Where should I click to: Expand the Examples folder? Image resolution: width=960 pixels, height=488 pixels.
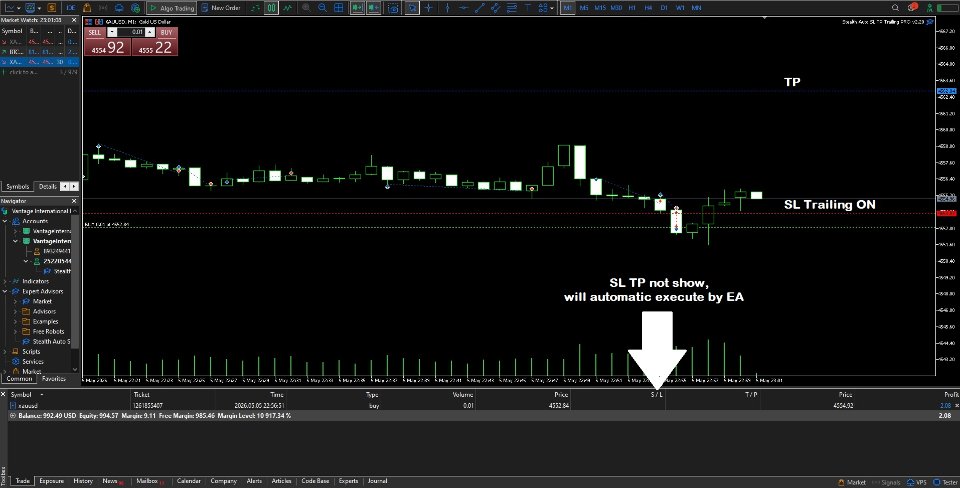tap(16, 321)
